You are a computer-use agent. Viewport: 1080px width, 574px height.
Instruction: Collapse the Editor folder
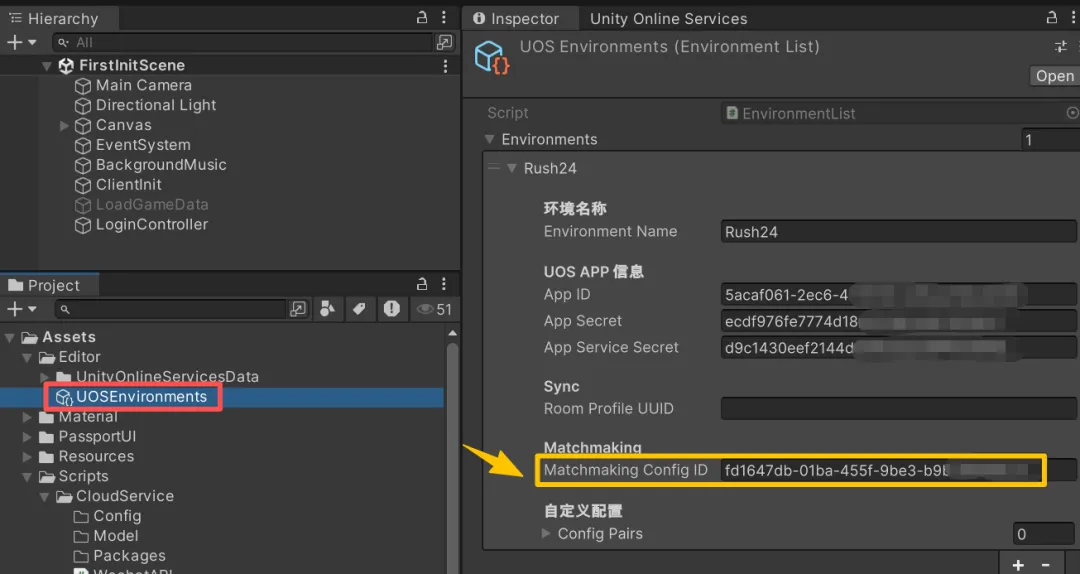click(x=27, y=358)
